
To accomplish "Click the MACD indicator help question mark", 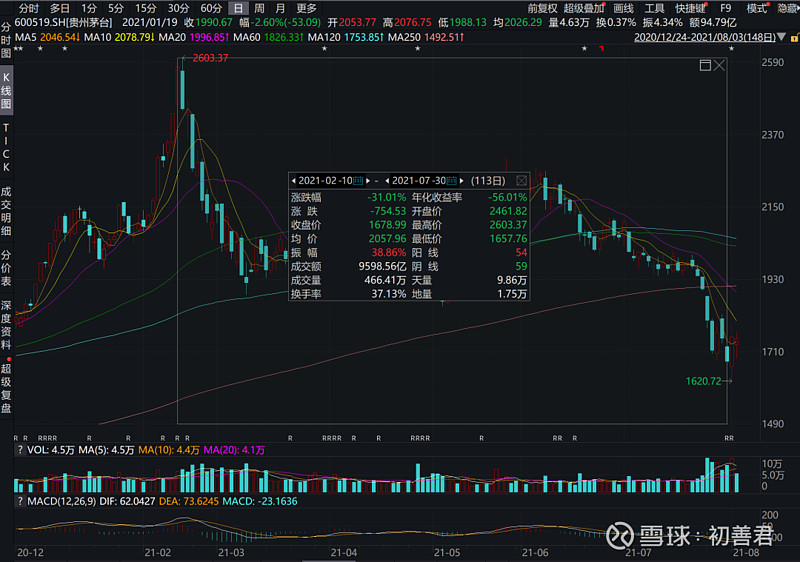I will [20, 501].
